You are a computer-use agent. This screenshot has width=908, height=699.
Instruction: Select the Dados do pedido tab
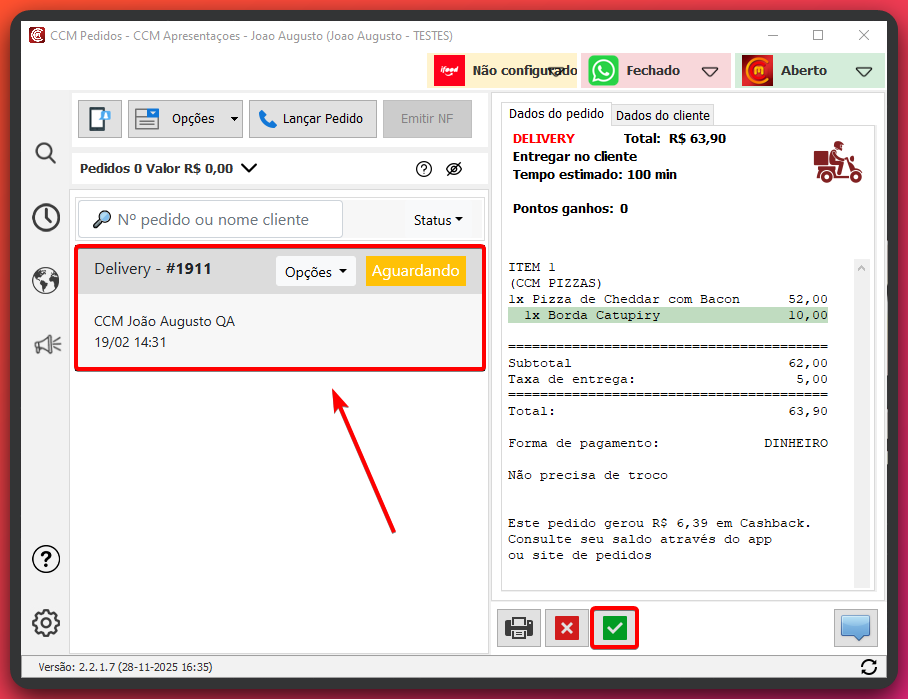pos(556,114)
